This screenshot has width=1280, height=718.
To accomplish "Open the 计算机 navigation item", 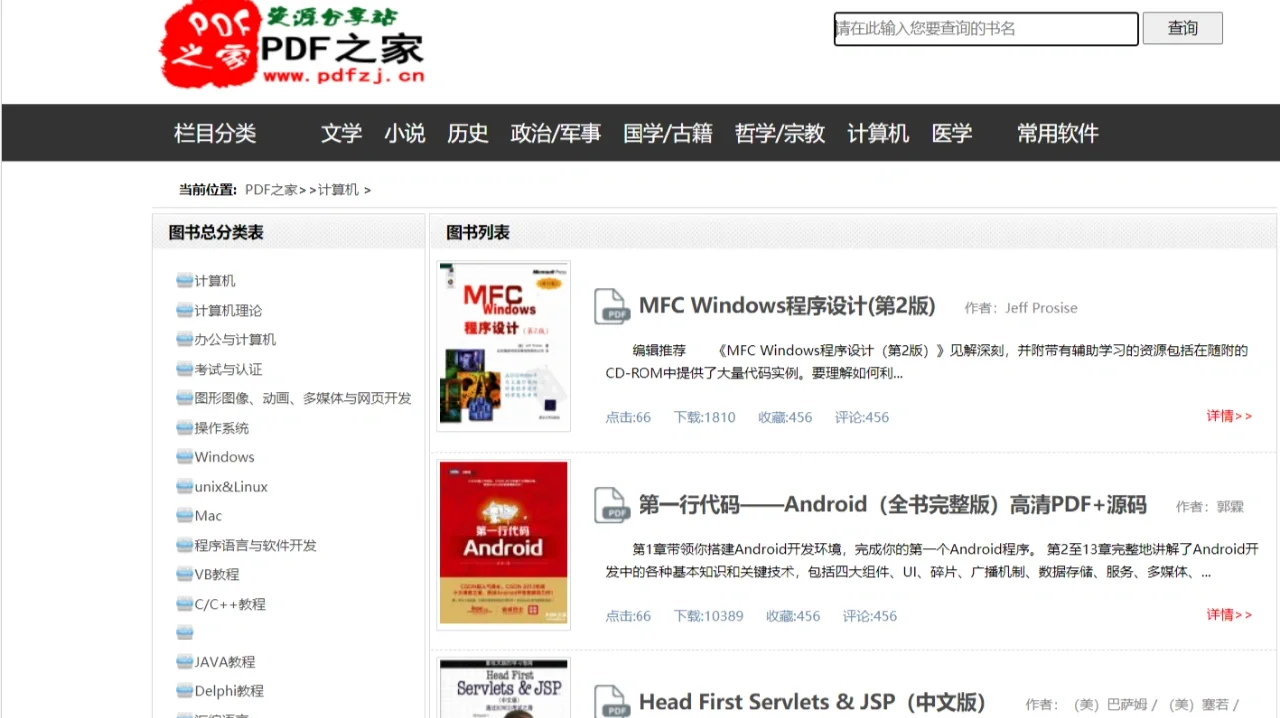I will click(878, 133).
